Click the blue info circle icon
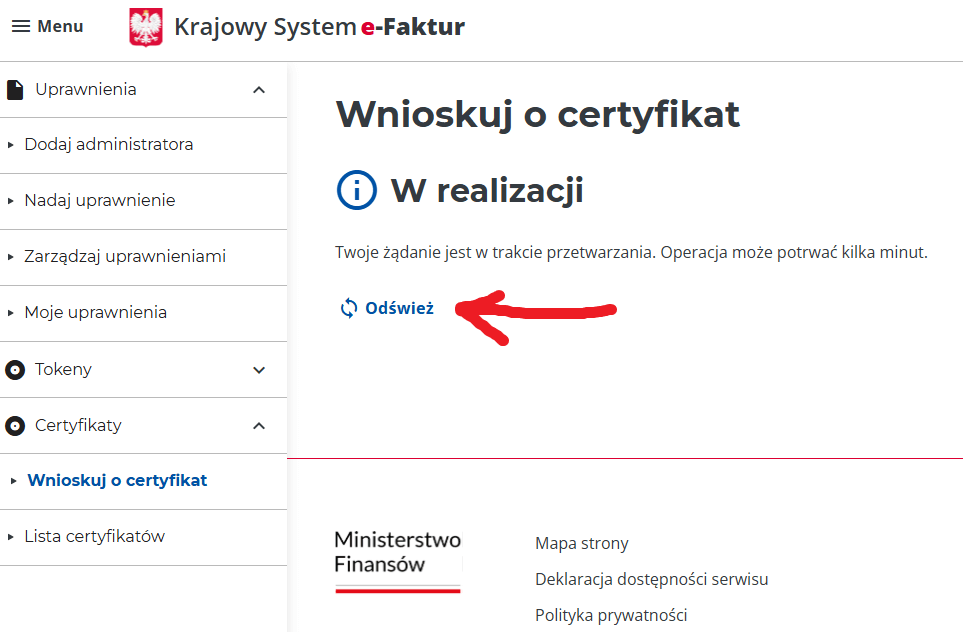 pos(357,190)
